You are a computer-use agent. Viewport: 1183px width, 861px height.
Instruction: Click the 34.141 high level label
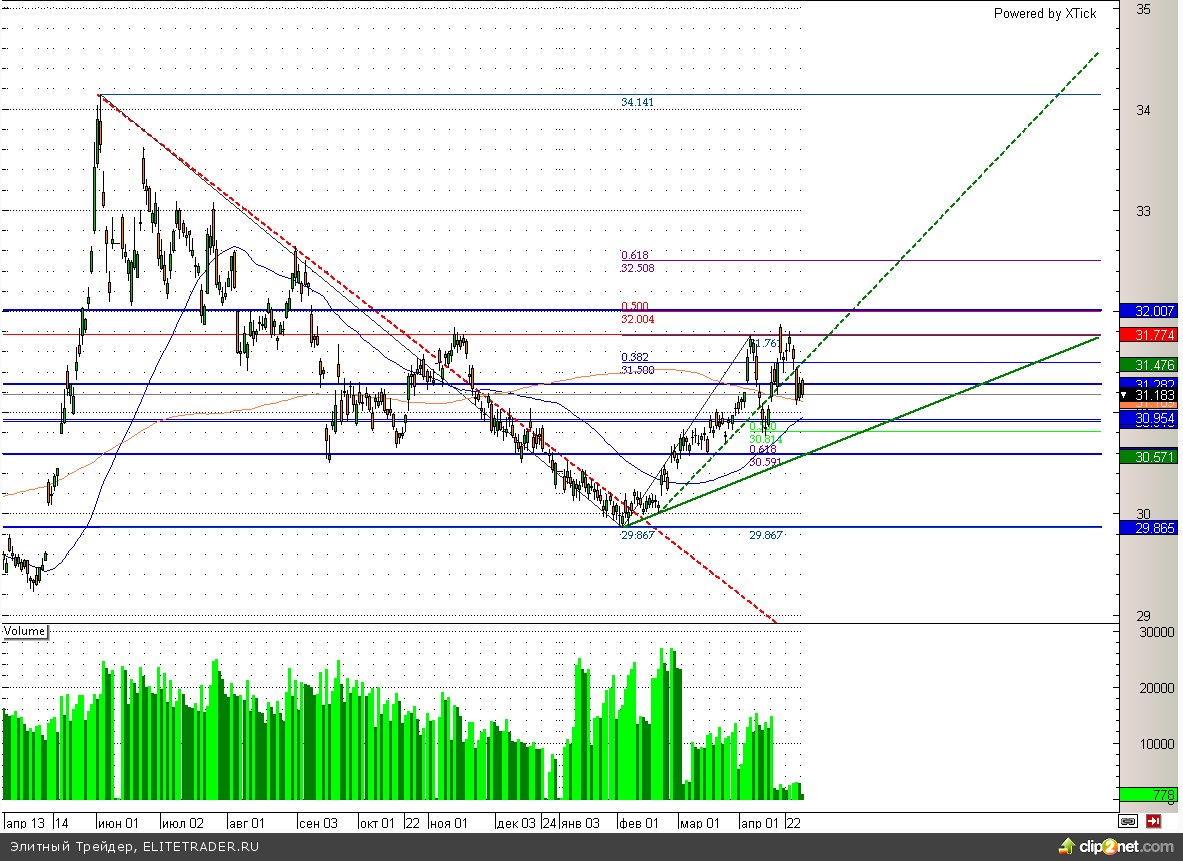click(638, 103)
